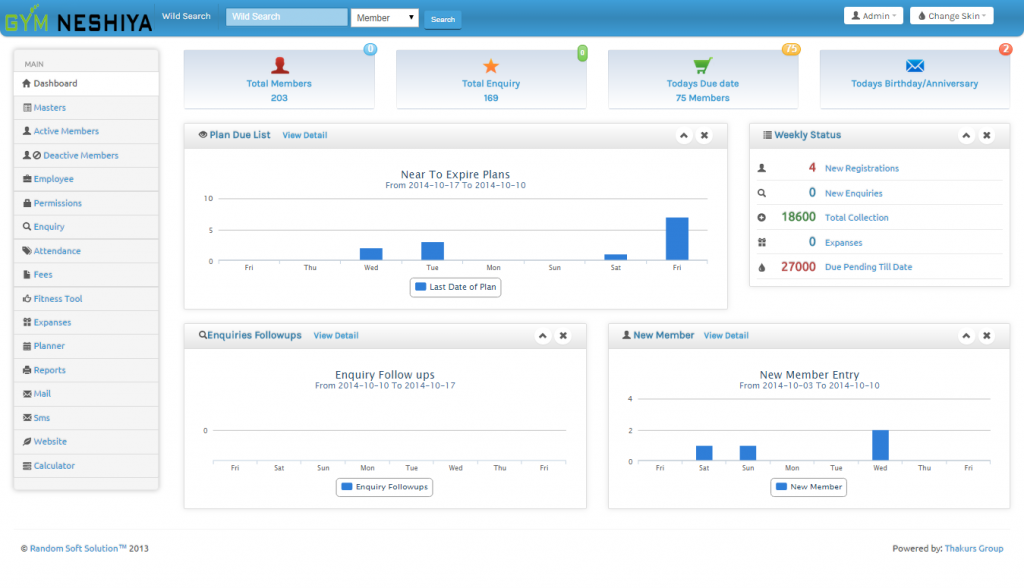Open Expanses in the sidebar menu
This screenshot has width=1024, height=588.
point(86,322)
